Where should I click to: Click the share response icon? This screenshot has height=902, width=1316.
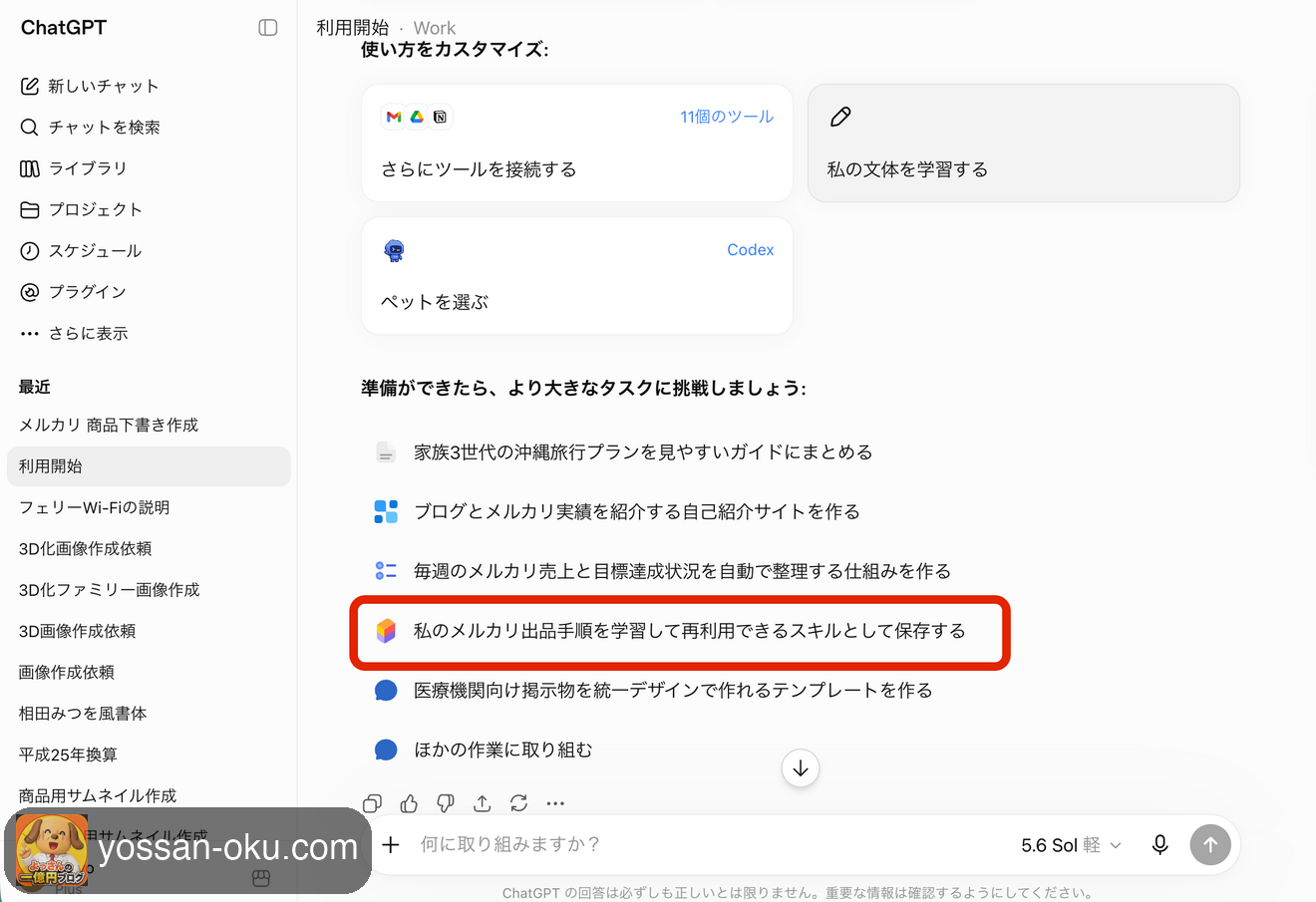click(x=483, y=803)
